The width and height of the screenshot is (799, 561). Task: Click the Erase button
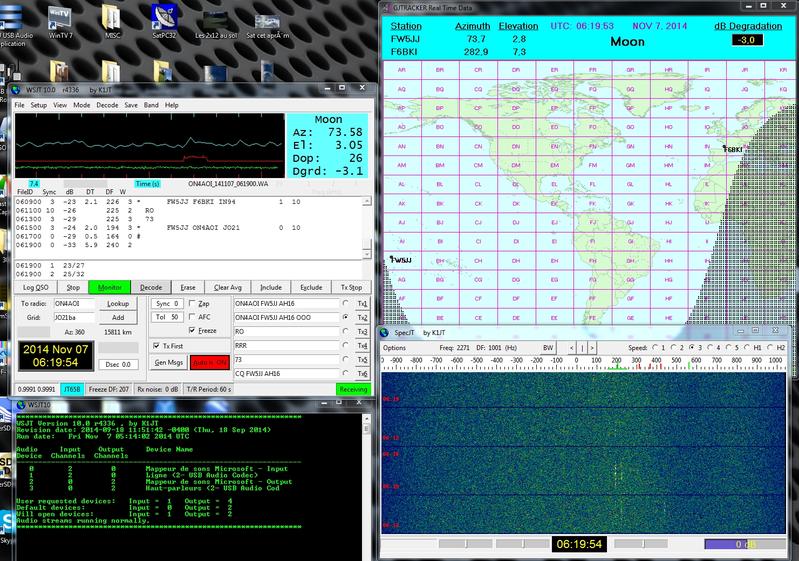188,287
